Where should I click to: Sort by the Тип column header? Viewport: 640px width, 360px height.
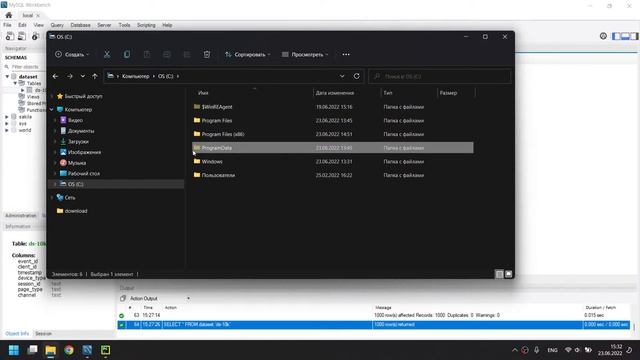point(388,93)
